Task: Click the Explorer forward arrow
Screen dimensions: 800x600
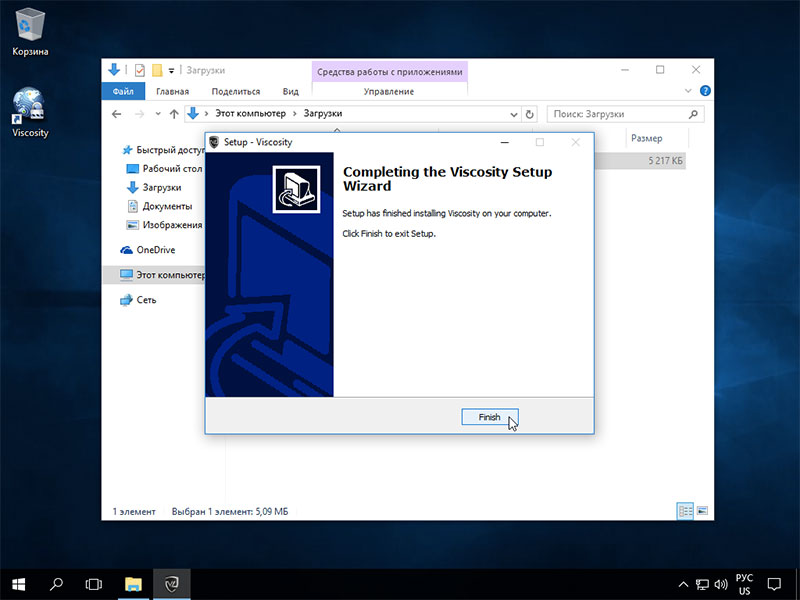Action: (x=139, y=114)
